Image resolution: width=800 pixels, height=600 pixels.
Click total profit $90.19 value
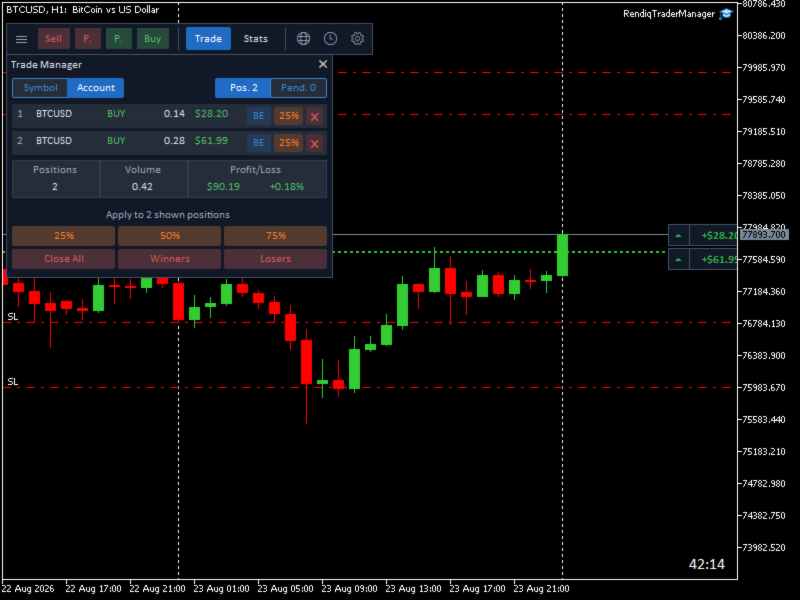(223, 187)
